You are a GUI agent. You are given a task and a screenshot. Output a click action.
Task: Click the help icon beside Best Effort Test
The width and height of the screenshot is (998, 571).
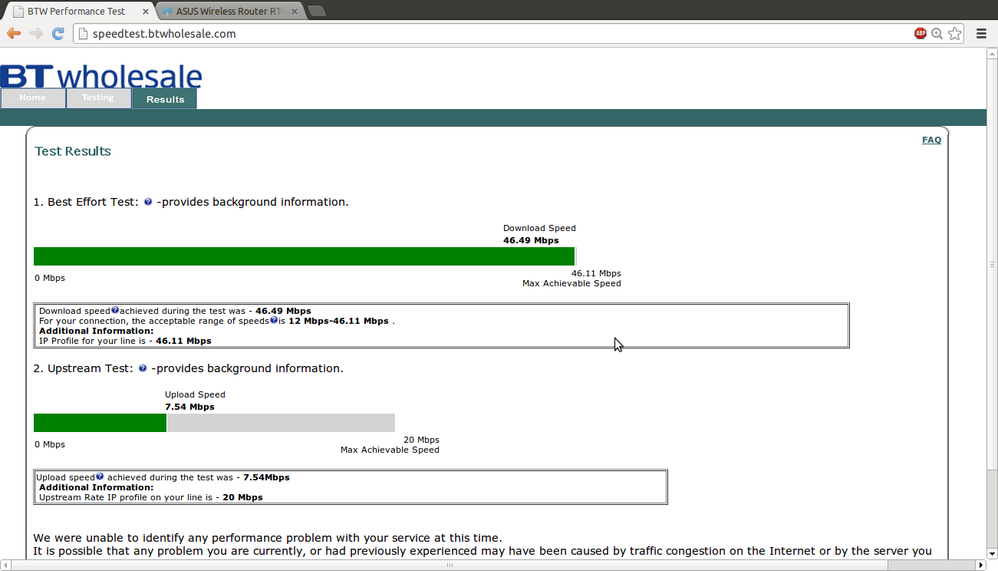[x=148, y=202]
